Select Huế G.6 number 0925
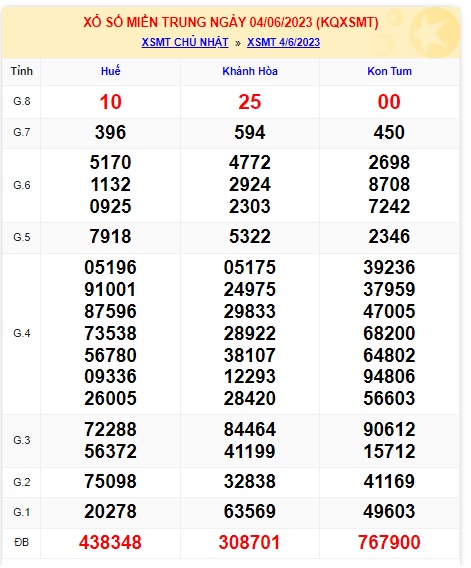This screenshot has height=568, width=471. point(111,206)
